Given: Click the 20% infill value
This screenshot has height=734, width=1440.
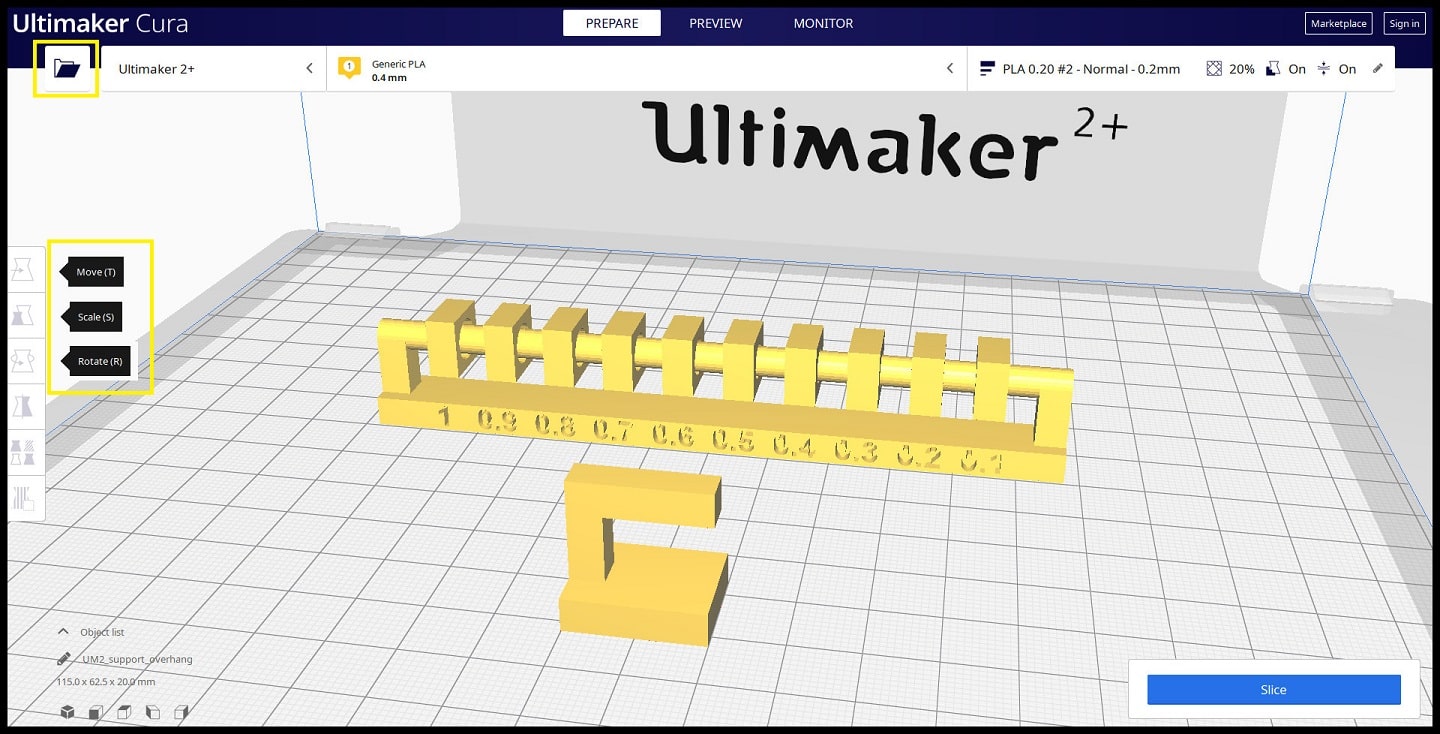Looking at the screenshot, I should point(1242,69).
